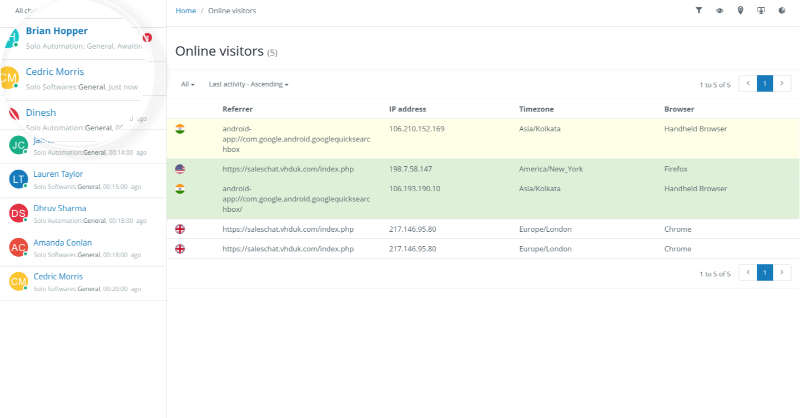Click the red badge on Brian Hopper's chat
Screen dimensions: 800x418
(147, 37)
